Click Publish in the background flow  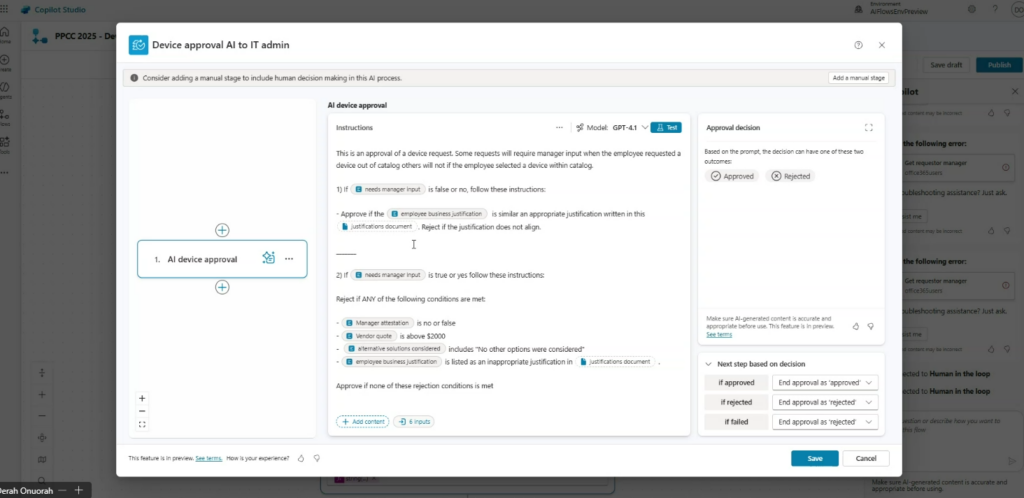click(999, 65)
